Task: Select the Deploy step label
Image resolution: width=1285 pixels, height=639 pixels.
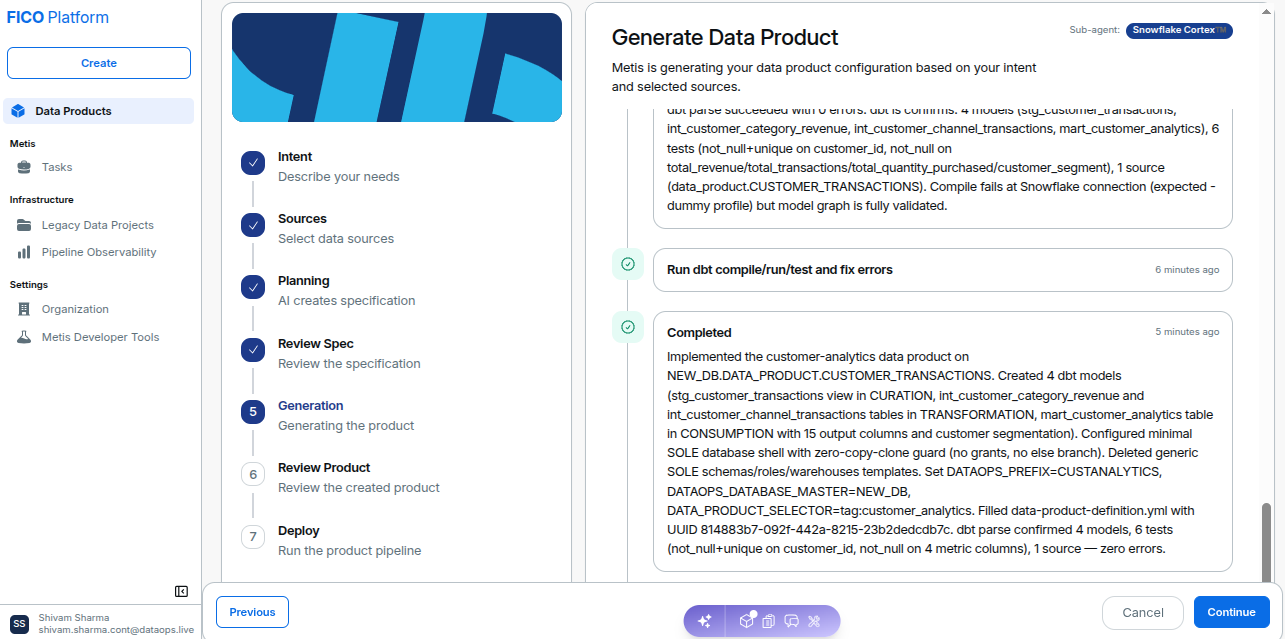Action: [x=299, y=531]
